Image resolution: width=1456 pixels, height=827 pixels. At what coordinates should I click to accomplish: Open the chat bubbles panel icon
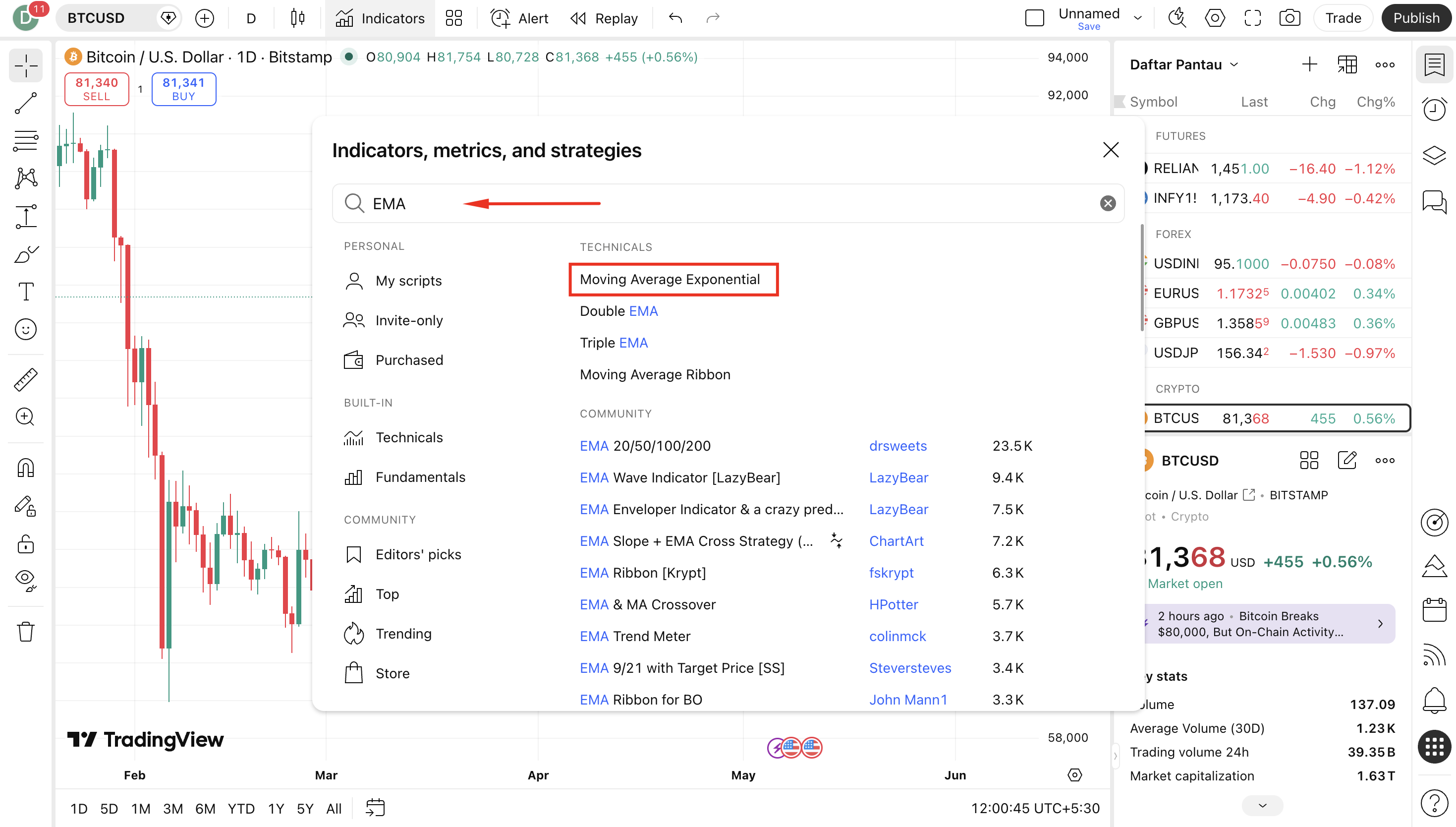1434,202
